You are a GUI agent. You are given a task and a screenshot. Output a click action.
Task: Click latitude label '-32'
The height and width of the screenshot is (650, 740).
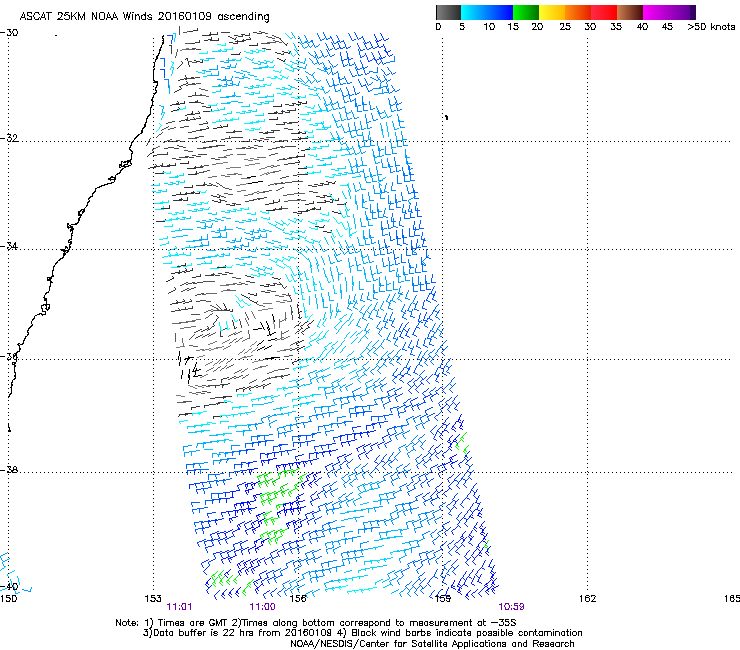pyautogui.click(x=9, y=138)
